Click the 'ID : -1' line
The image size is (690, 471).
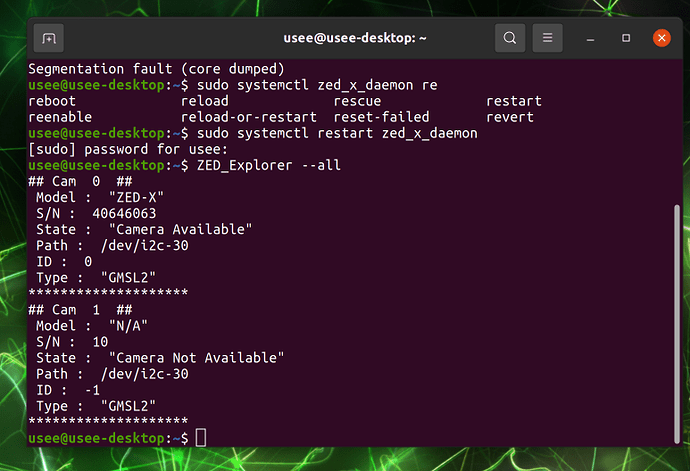pos(68,390)
